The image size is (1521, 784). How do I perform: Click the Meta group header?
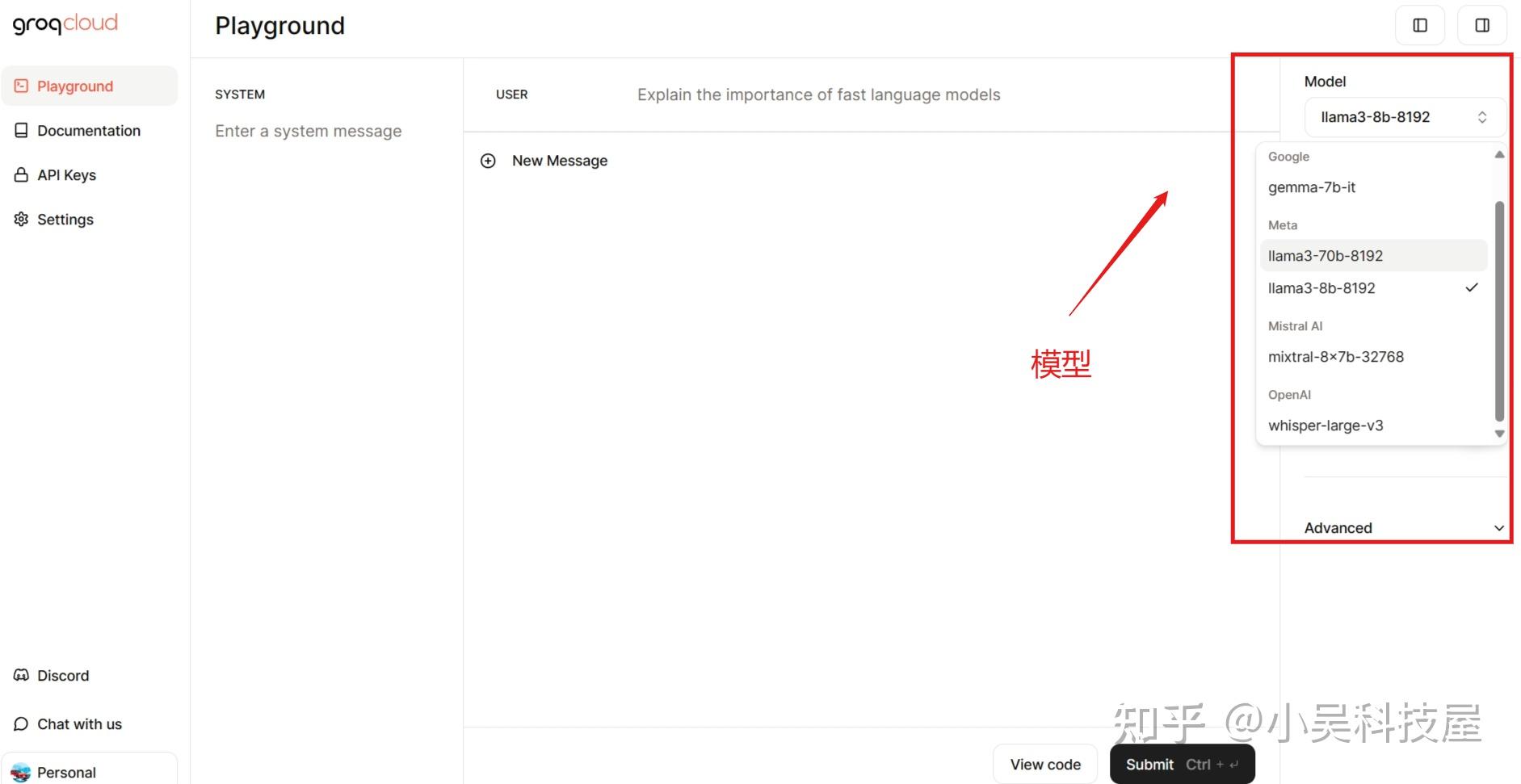(1283, 225)
